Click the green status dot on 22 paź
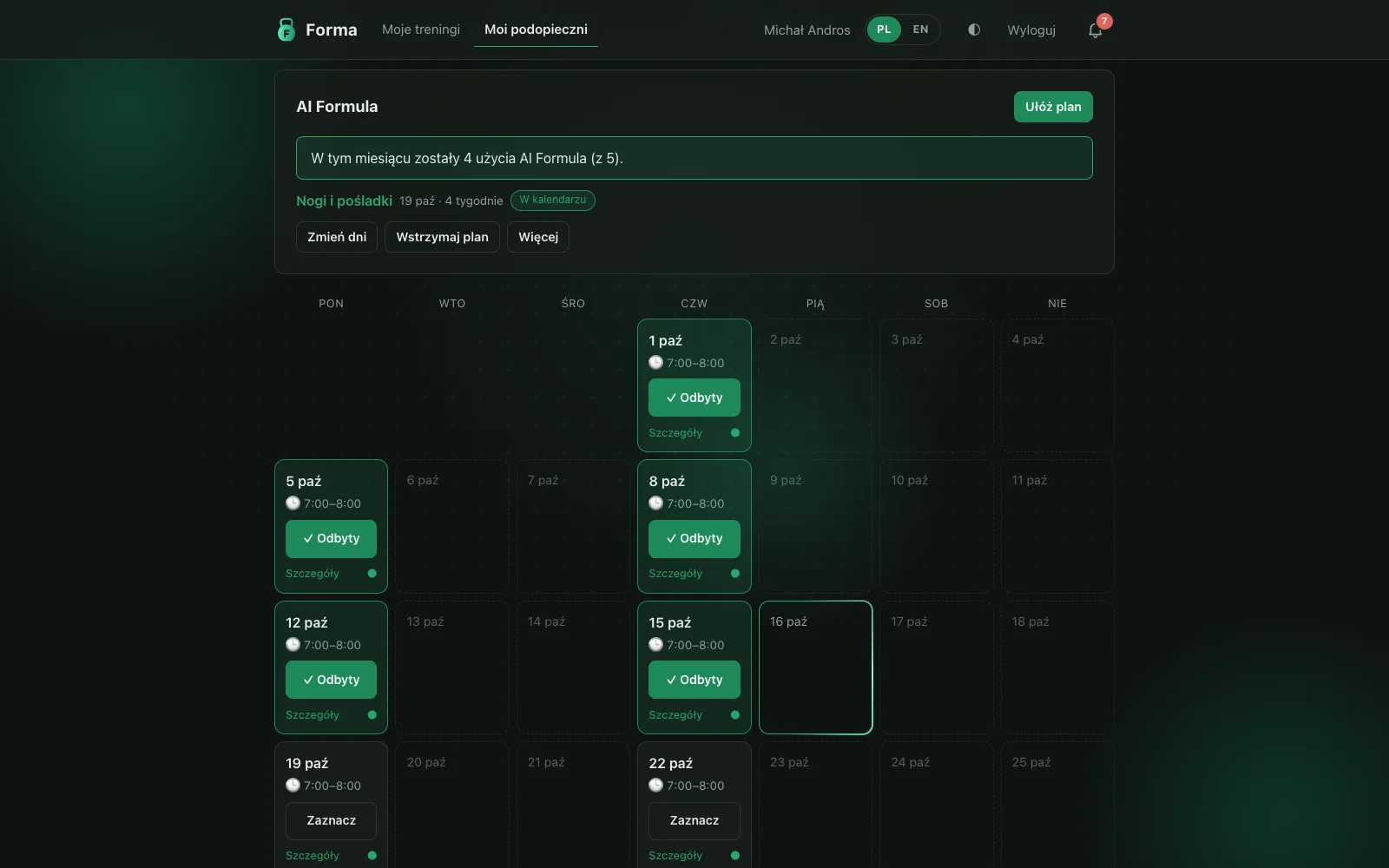This screenshot has height=868, width=1389. [735, 855]
